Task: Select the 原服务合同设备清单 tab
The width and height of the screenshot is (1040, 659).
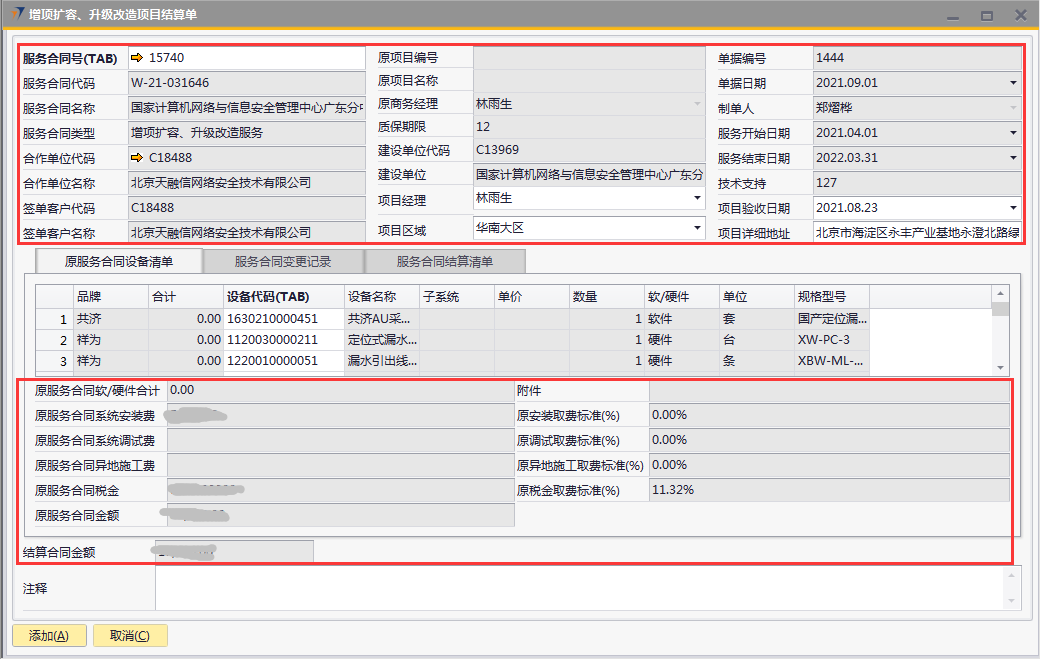Action: pos(119,262)
